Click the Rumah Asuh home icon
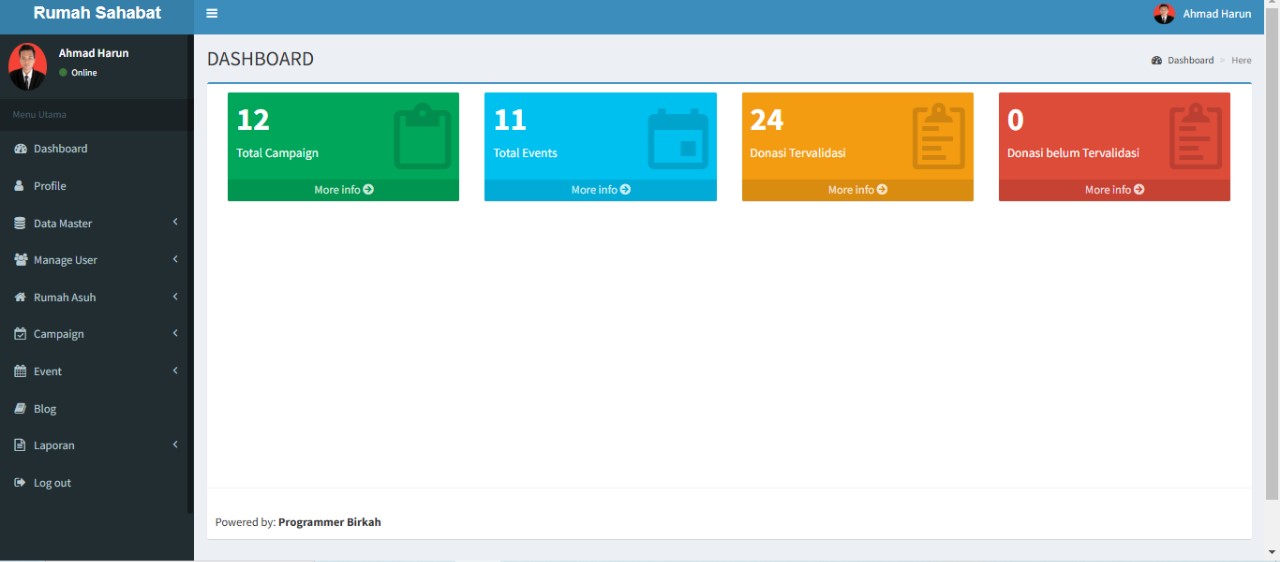This screenshot has height=562, width=1280. pos(20,298)
